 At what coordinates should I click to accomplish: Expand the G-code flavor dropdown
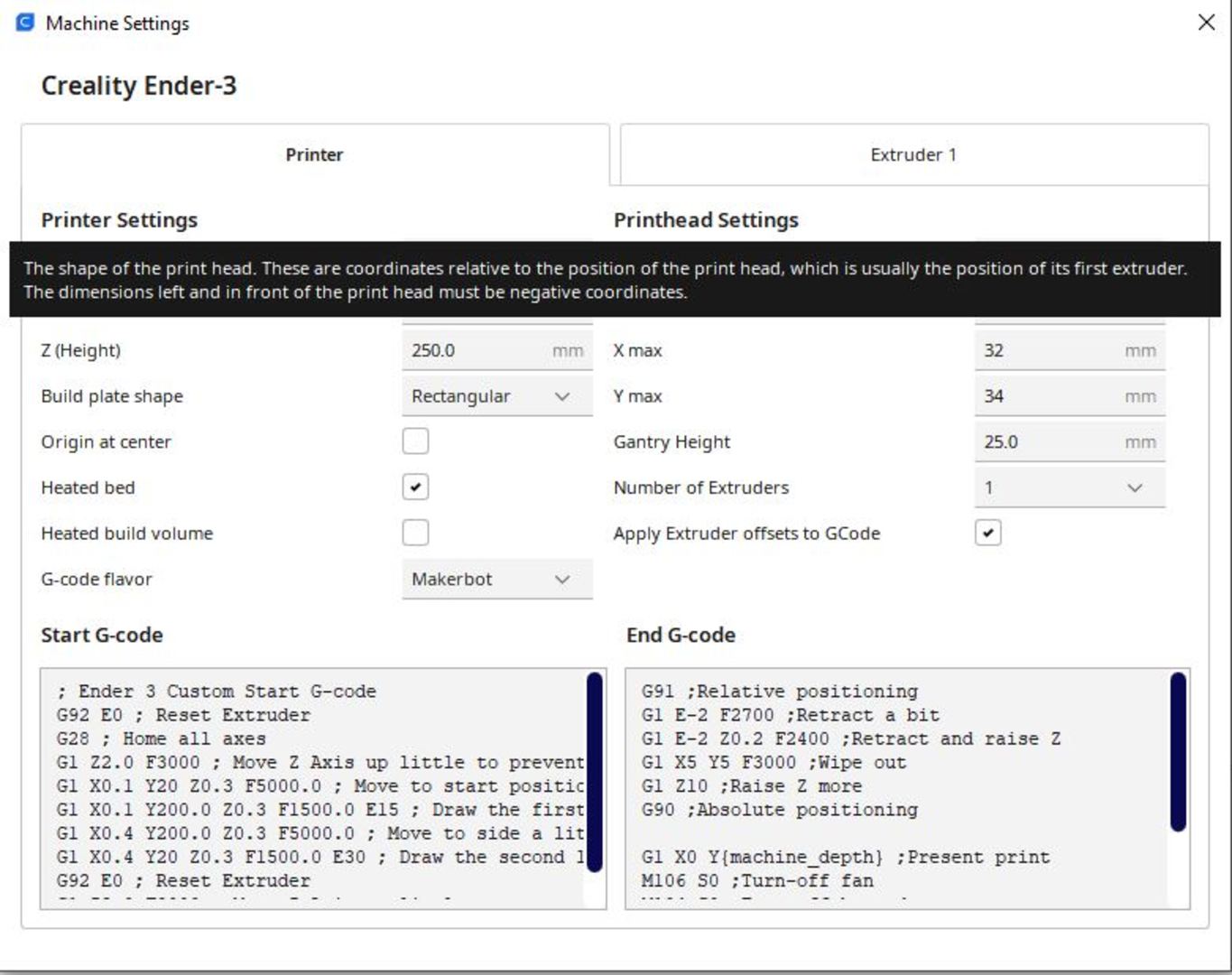coord(497,579)
